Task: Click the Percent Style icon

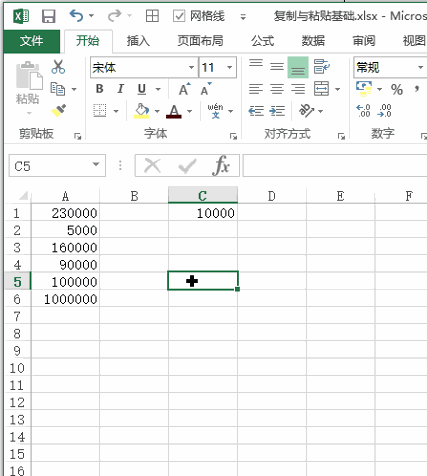Action: (x=397, y=89)
